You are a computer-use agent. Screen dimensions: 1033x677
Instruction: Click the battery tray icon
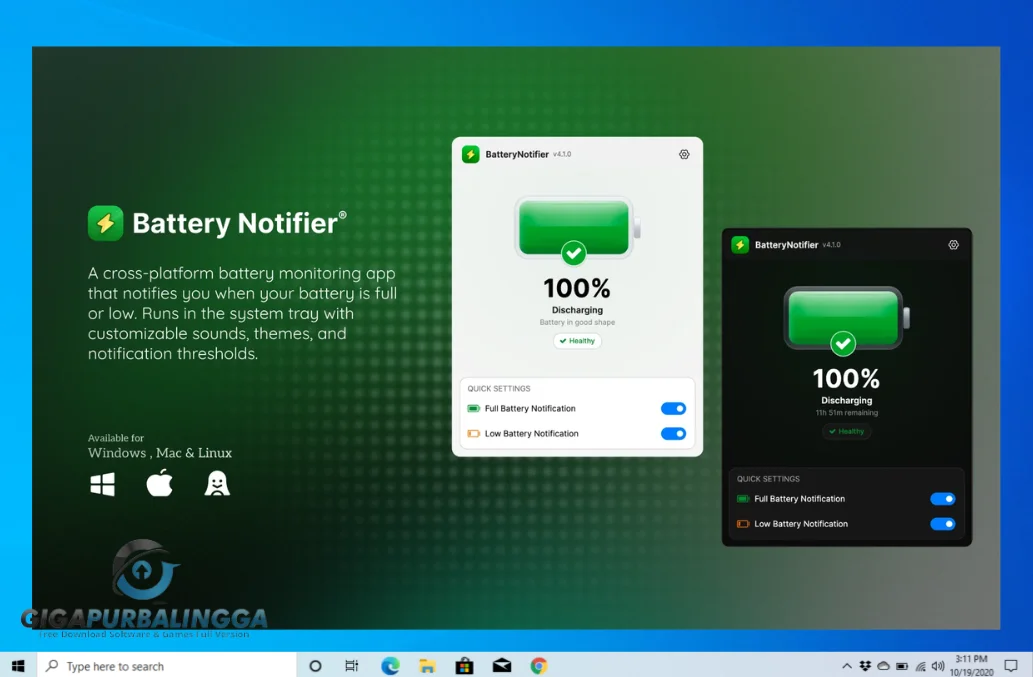click(902, 666)
